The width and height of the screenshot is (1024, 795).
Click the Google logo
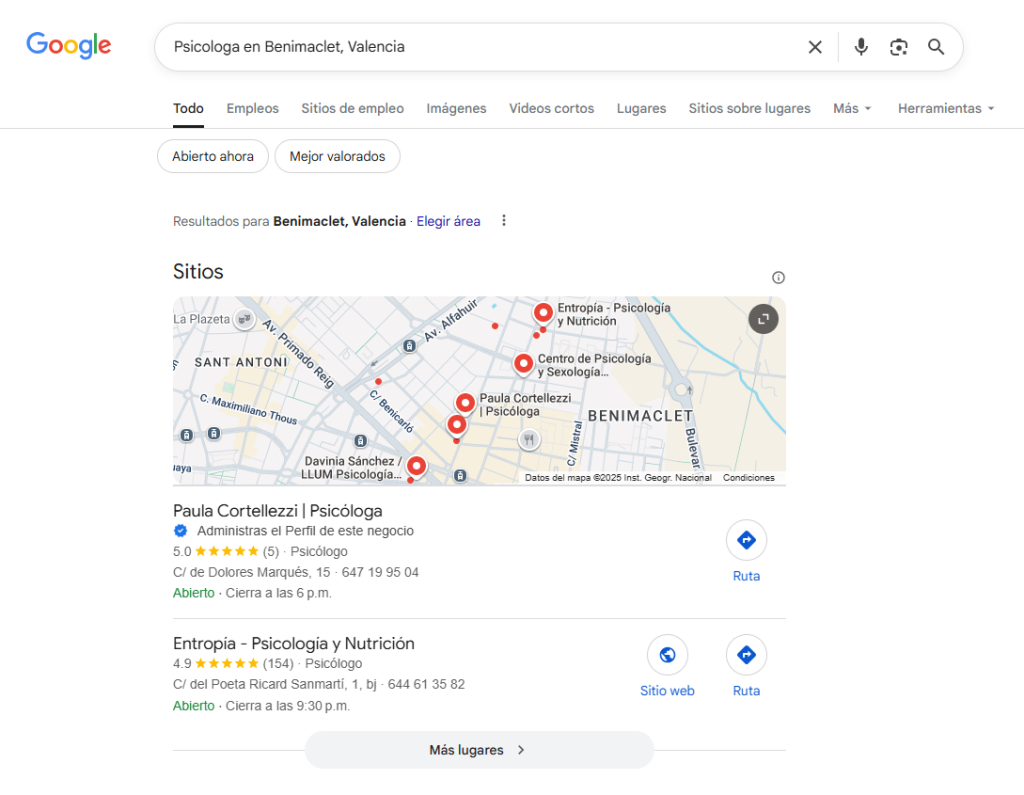coord(68,46)
